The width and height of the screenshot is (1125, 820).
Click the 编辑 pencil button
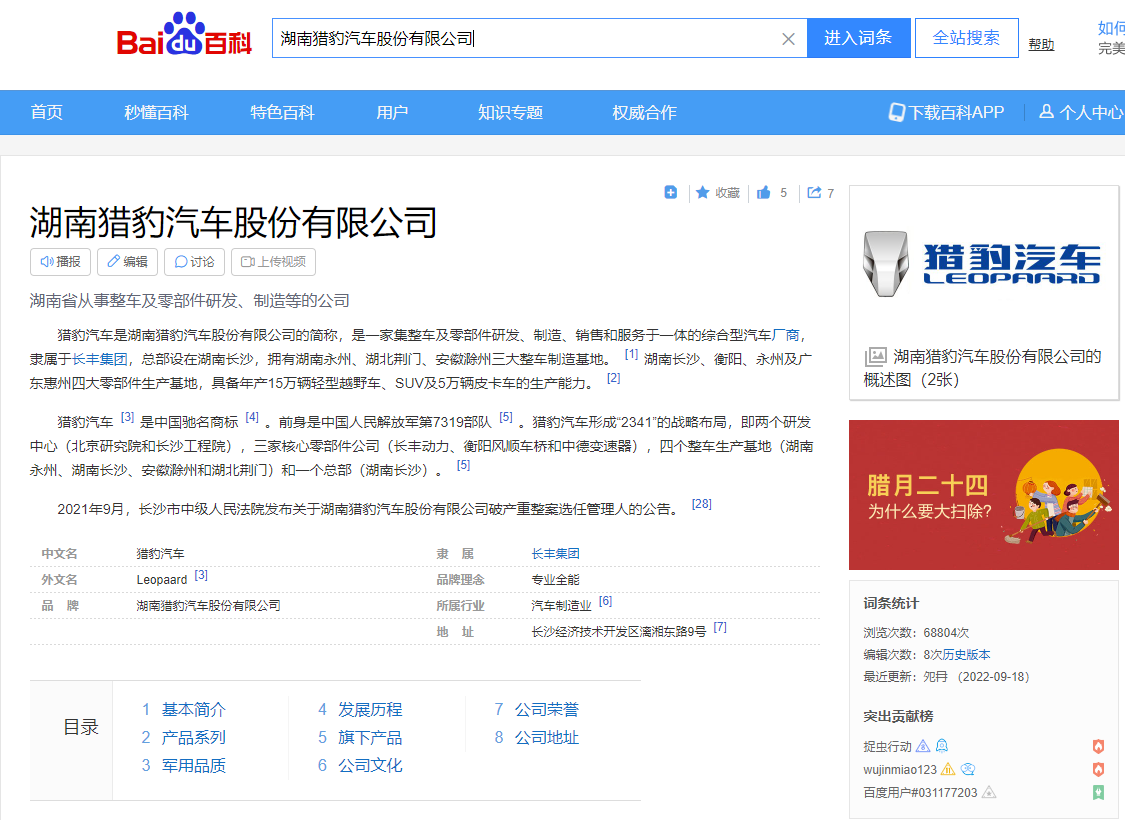pos(128,262)
